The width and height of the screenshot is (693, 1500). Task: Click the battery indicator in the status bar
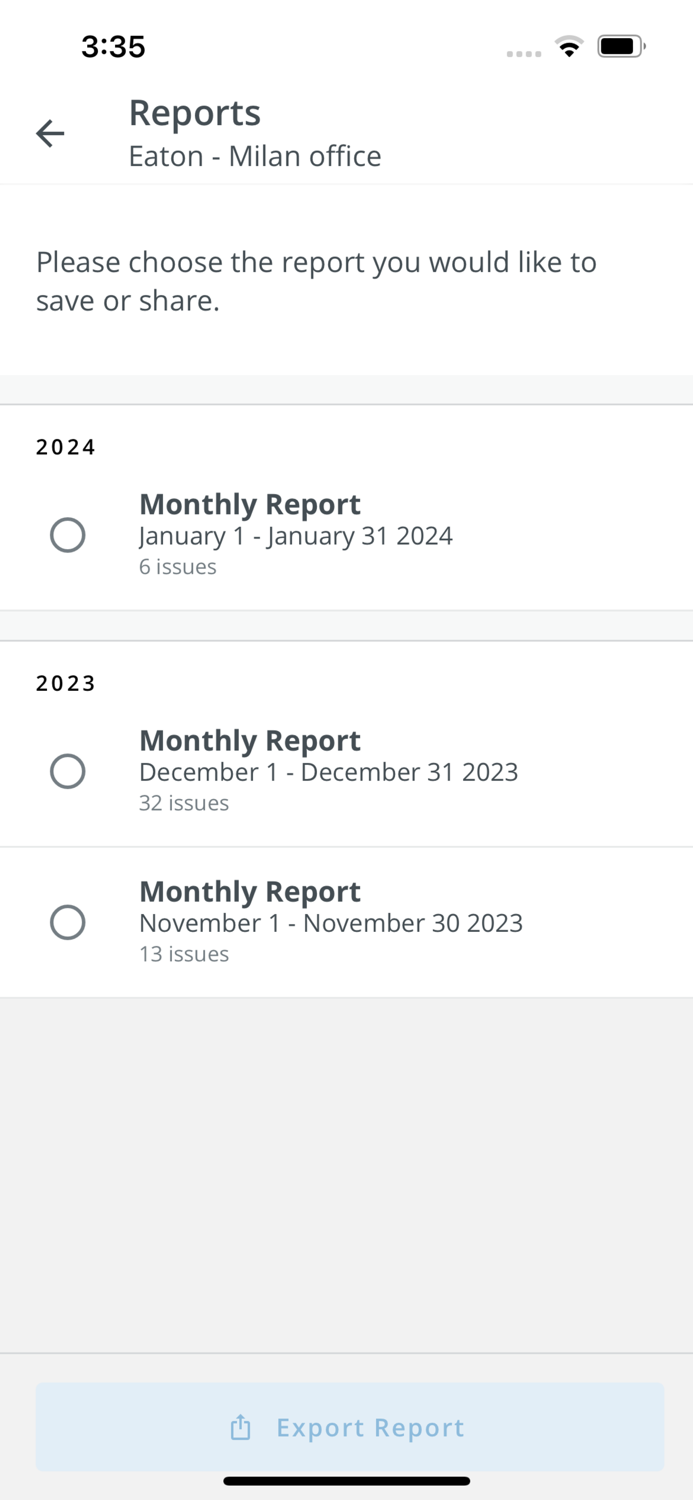619,45
